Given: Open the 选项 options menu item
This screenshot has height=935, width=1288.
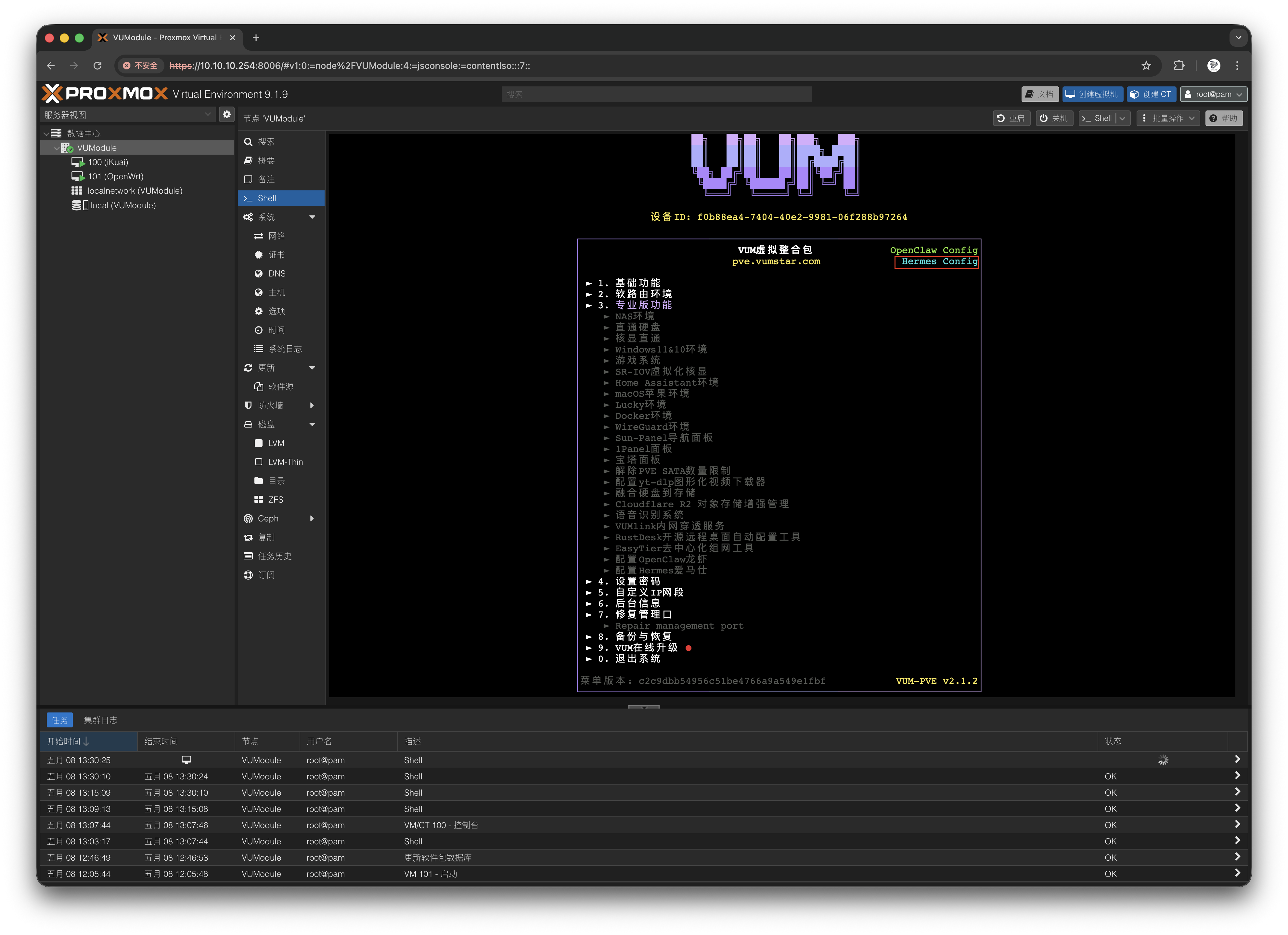Looking at the screenshot, I should pos(281,311).
